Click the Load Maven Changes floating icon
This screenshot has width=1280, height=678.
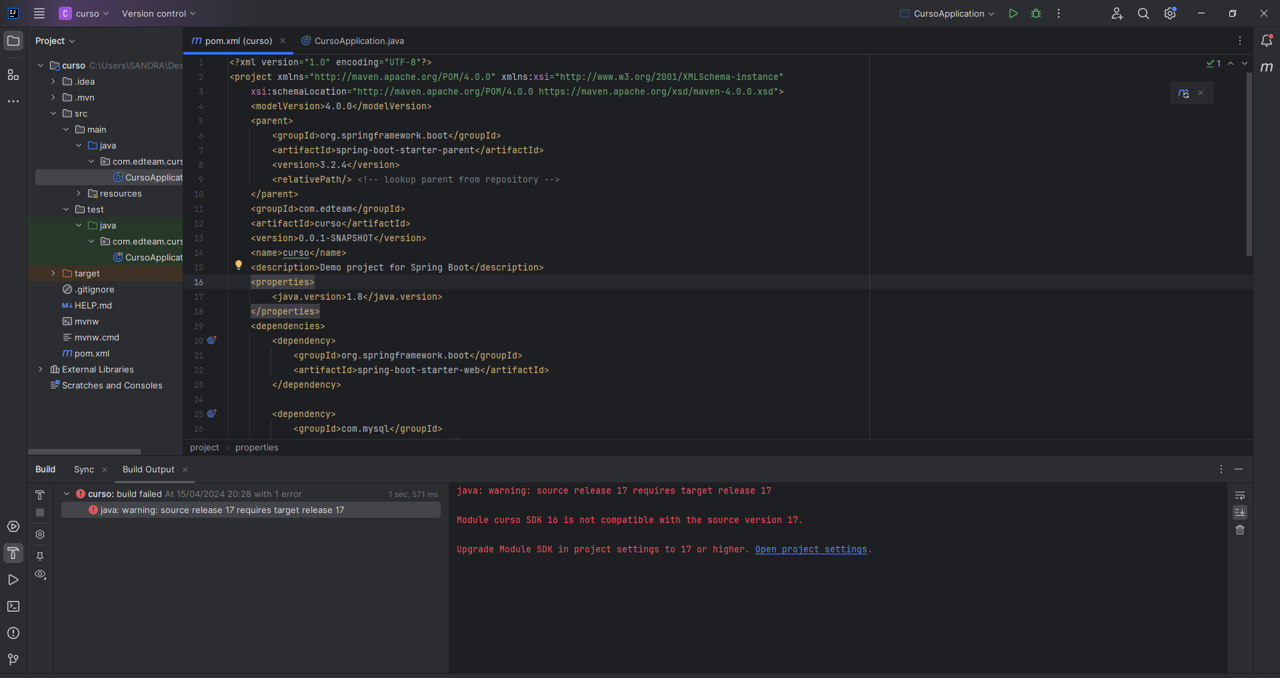point(1184,93)
